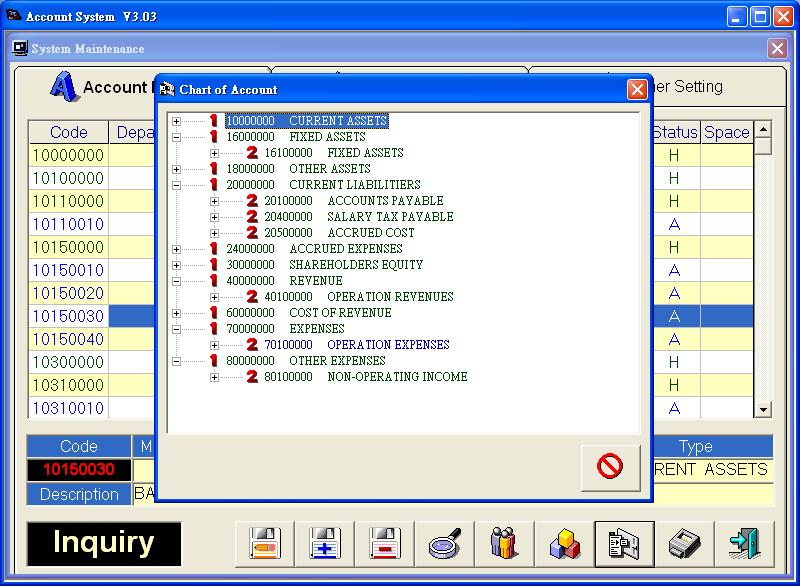Select 24000000 ACCRUED EXPENSES tree item
This screenshot has height=586, width=800.
pyautogui.click(x=314, y=249)
